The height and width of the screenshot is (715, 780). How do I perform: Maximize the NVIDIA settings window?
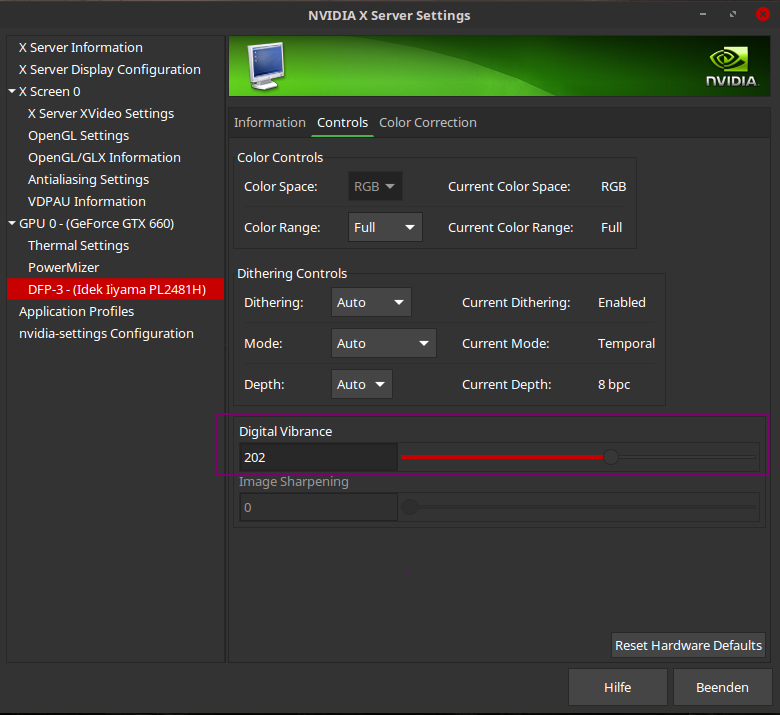click(733, 14)
